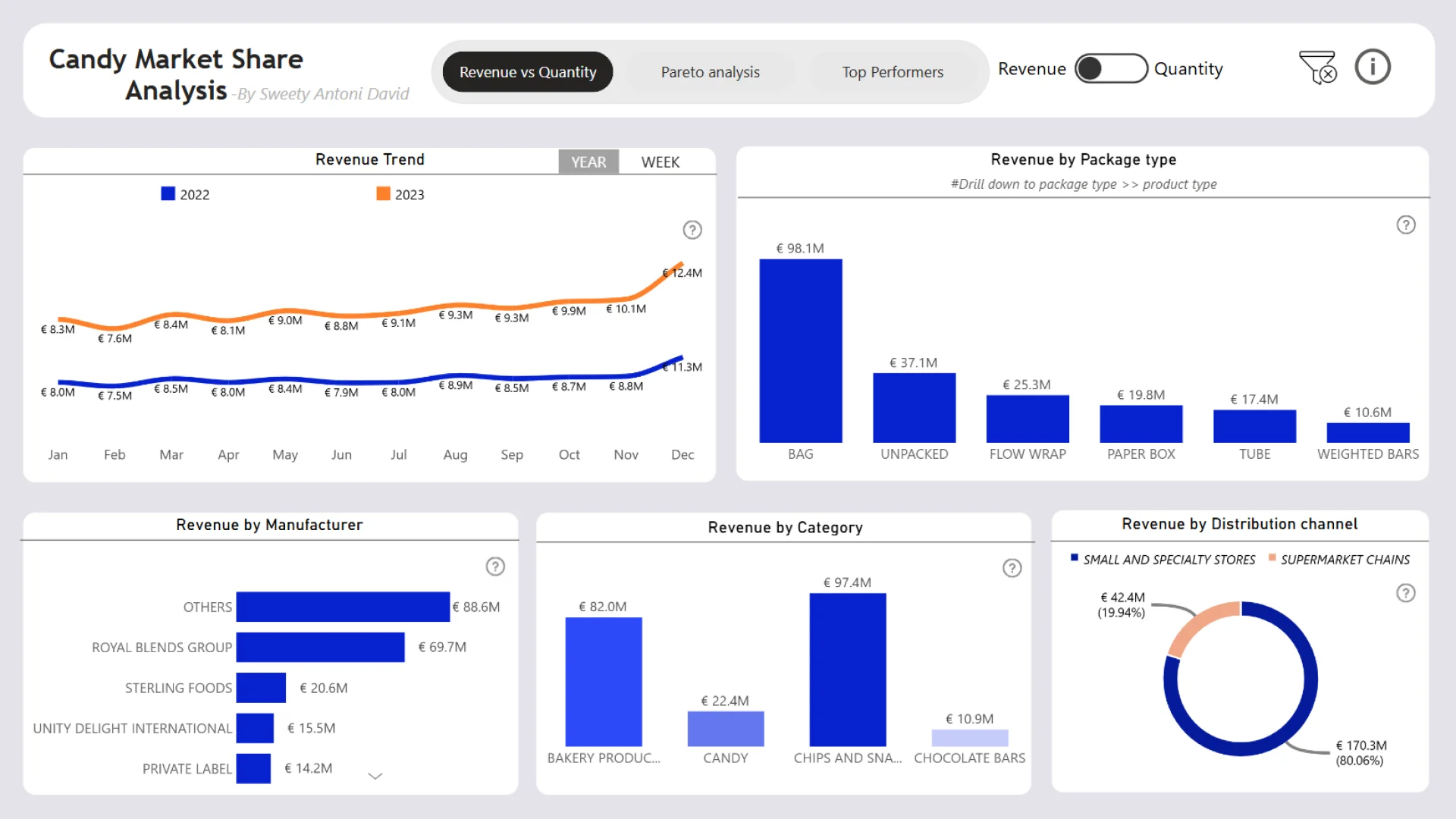Click the € 37.1M UNPACKED value label
Viewport: 1456px width, 819px height.
914,362
